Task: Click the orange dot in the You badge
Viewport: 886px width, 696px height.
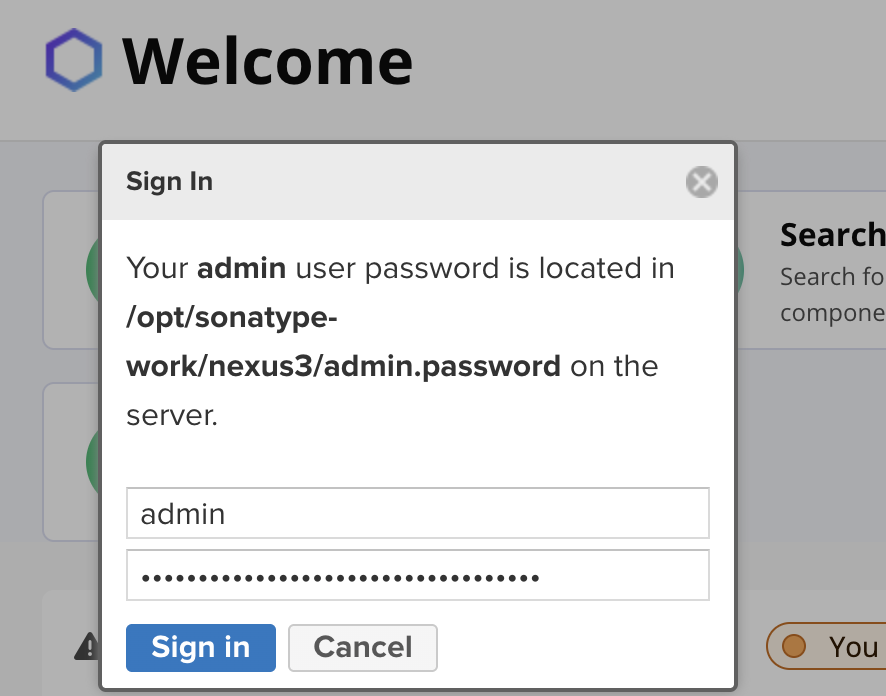Action: point(793,646)
